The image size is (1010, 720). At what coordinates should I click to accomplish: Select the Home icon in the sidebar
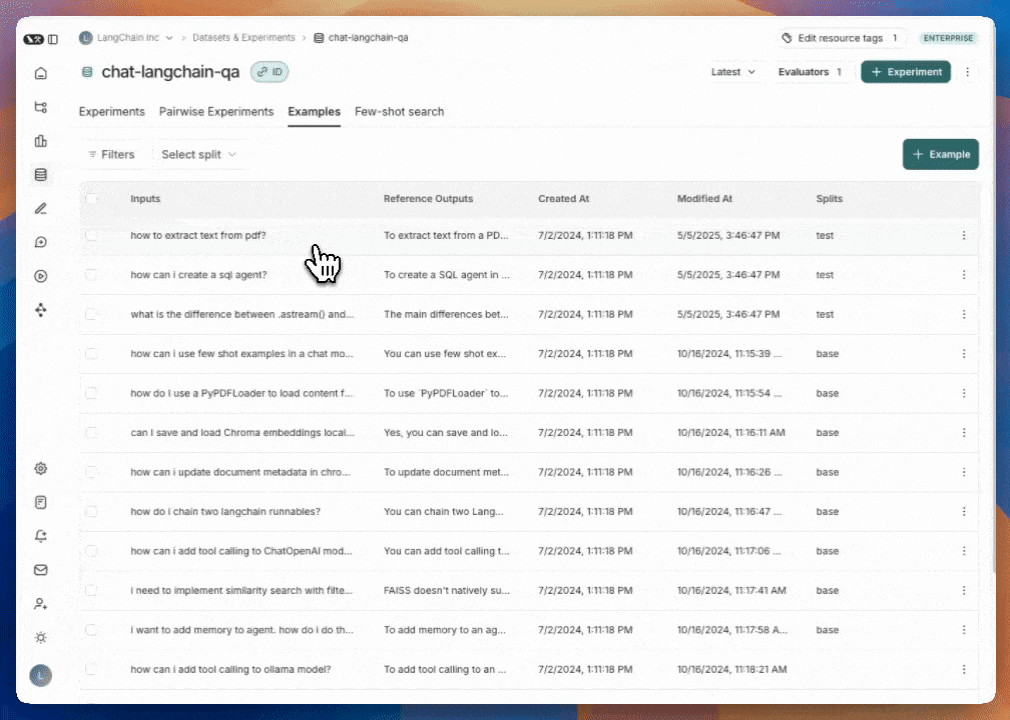pos(40,74)
